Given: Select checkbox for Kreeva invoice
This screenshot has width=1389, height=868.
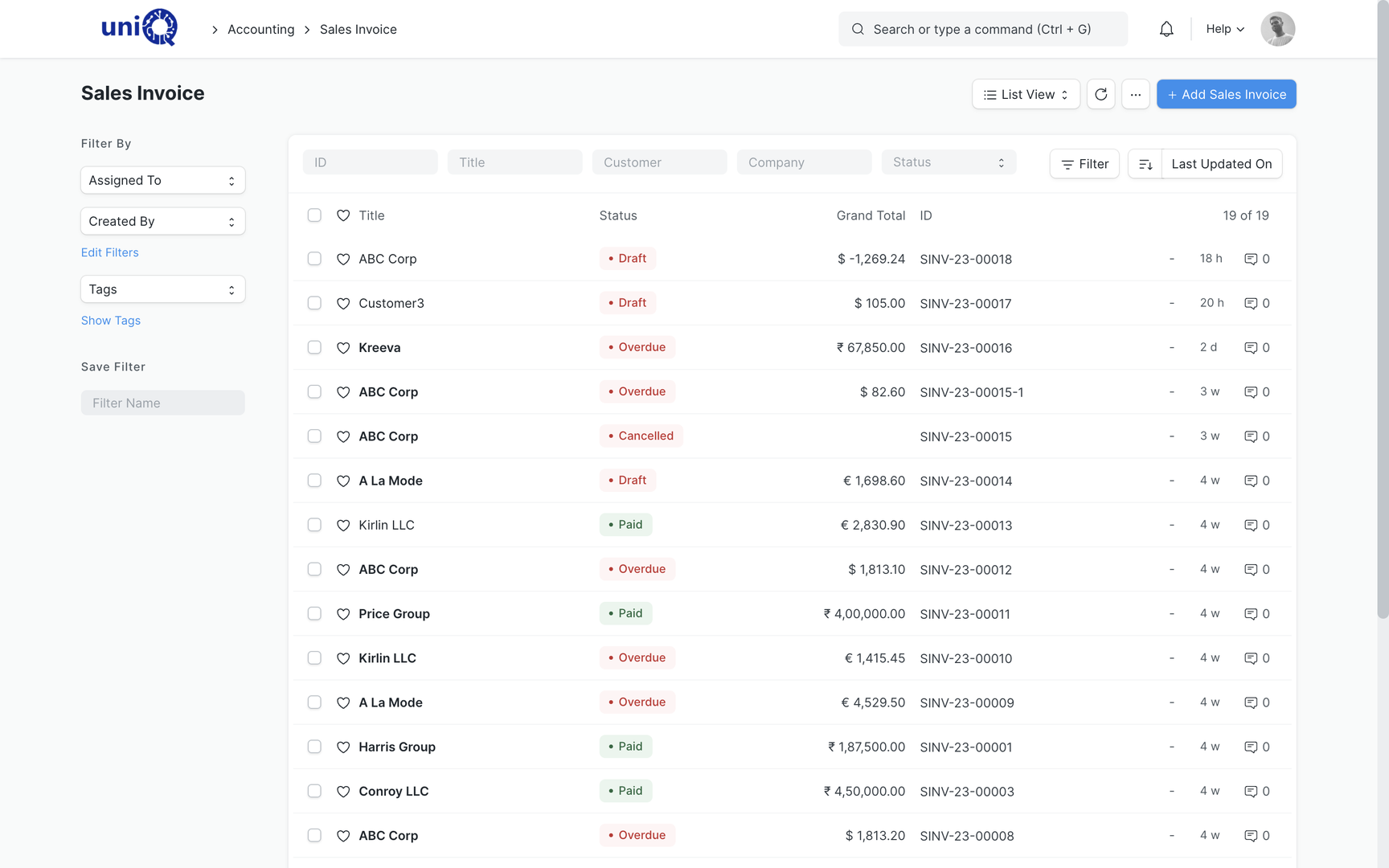Looking at the screenshot, I should pos(314,346).
